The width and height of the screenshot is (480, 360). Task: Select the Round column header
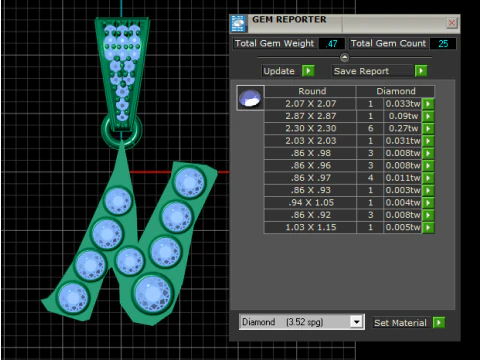coord(310,91)
